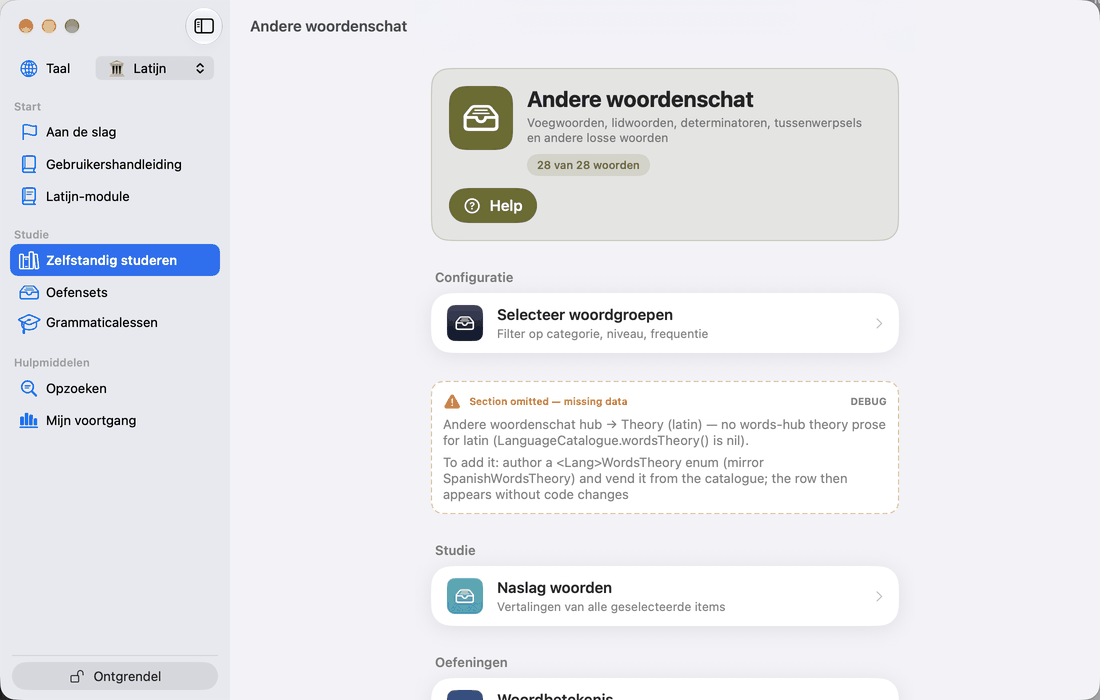1100x700 pixels.
Task: Open Naslag woorden
Action: 664,596
